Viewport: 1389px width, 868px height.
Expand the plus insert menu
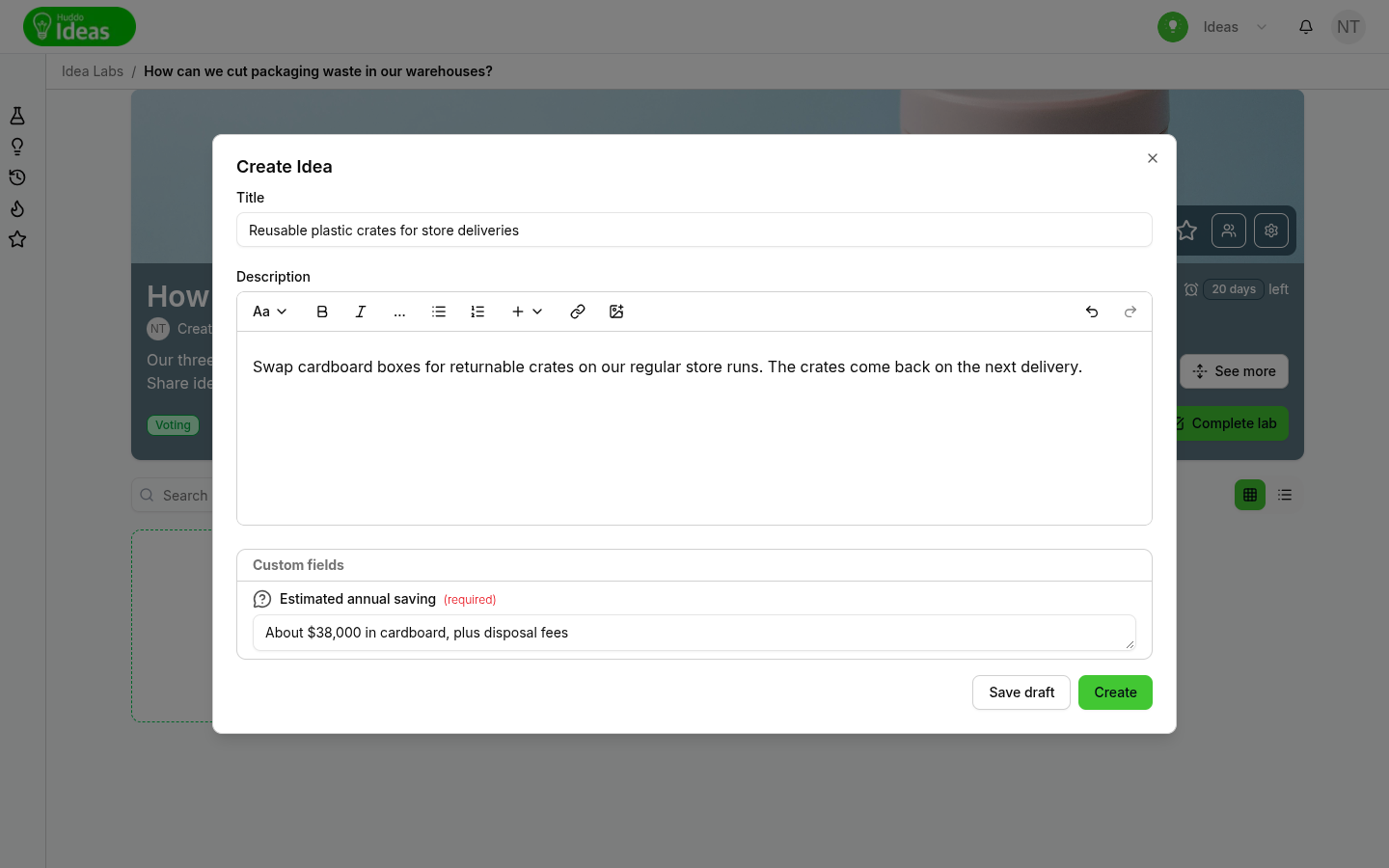tap(527, 312)
